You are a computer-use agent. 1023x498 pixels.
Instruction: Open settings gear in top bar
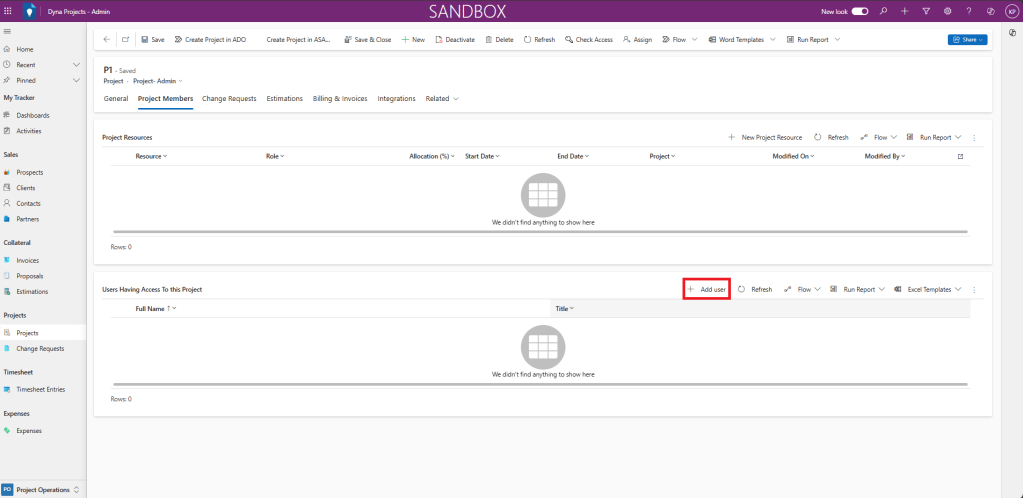pyautogui.click(x=947, y=11)
